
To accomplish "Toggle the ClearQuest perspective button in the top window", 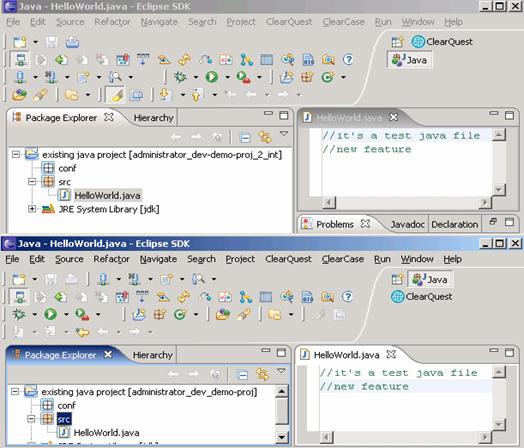I will click(x=442, y=42).
